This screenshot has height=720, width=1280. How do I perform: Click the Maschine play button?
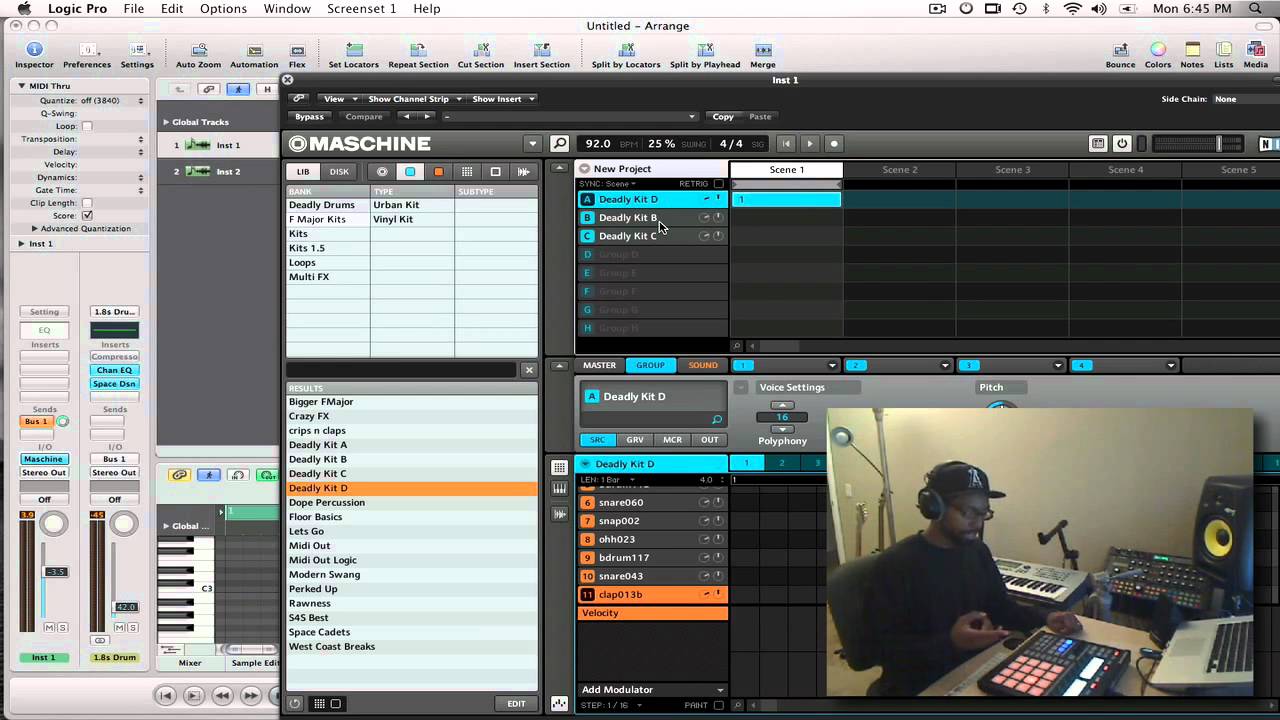810,144
